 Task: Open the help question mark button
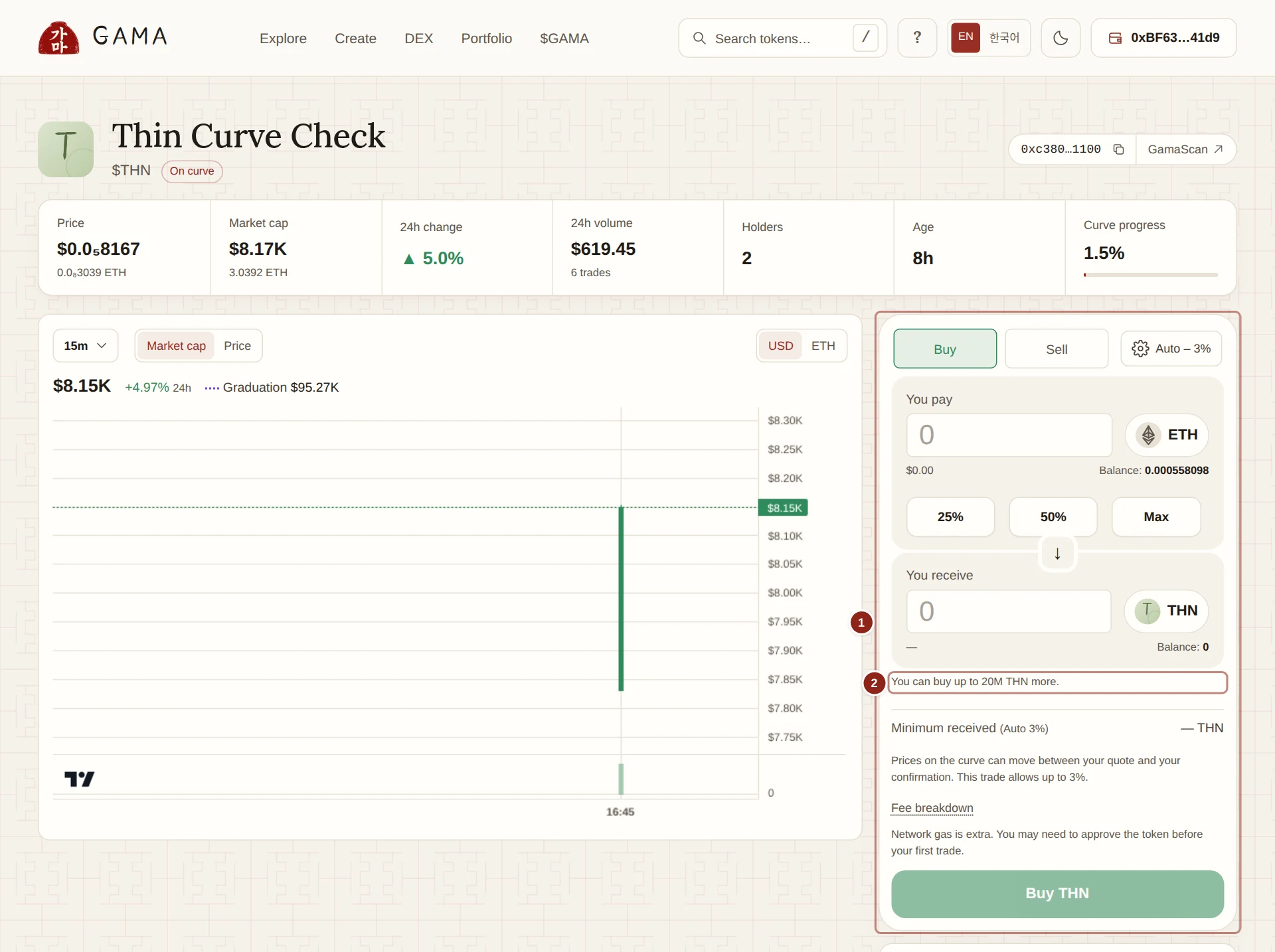tap(917, 38)
